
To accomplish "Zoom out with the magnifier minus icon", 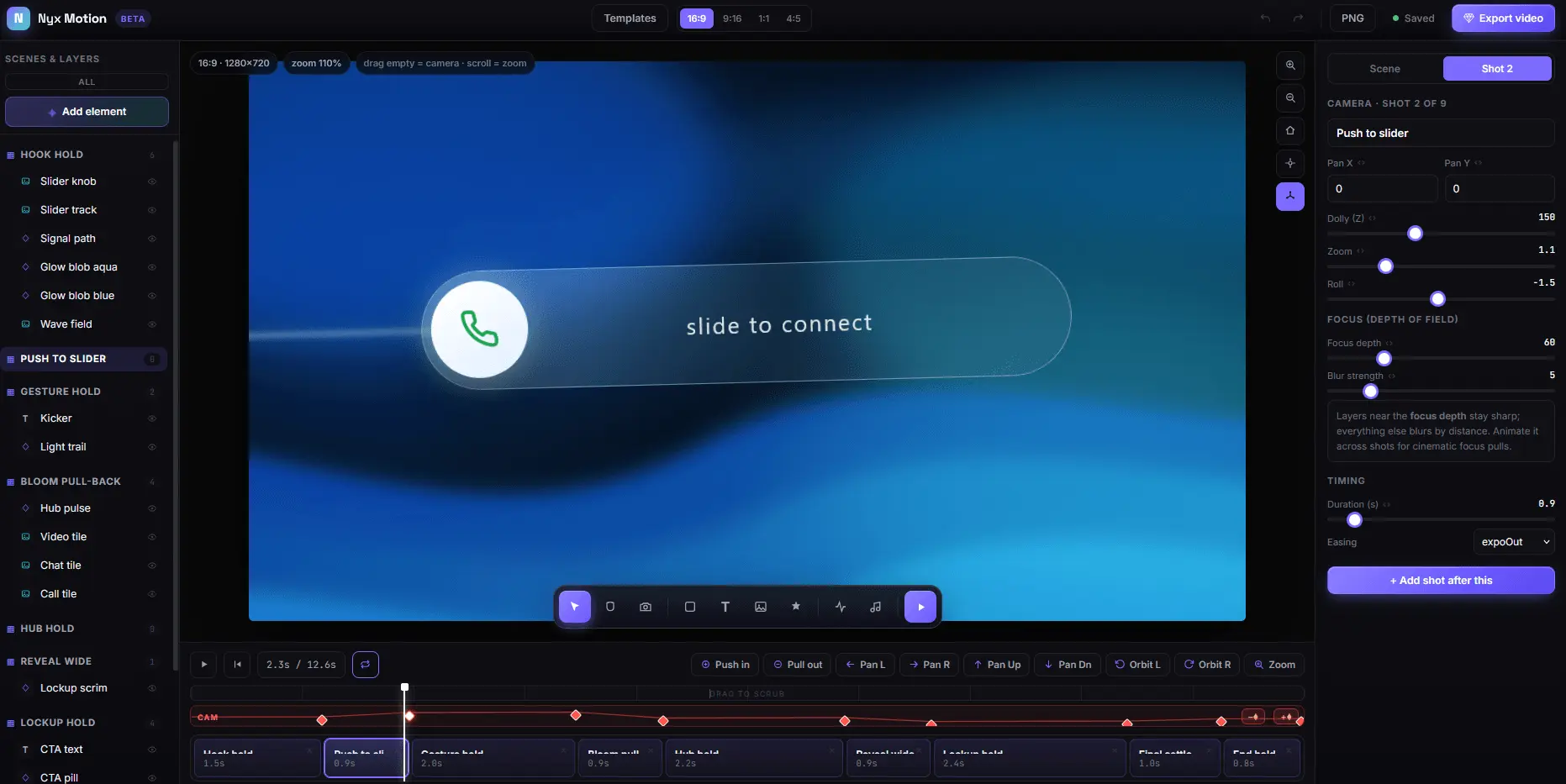I will coord(1290,97).
